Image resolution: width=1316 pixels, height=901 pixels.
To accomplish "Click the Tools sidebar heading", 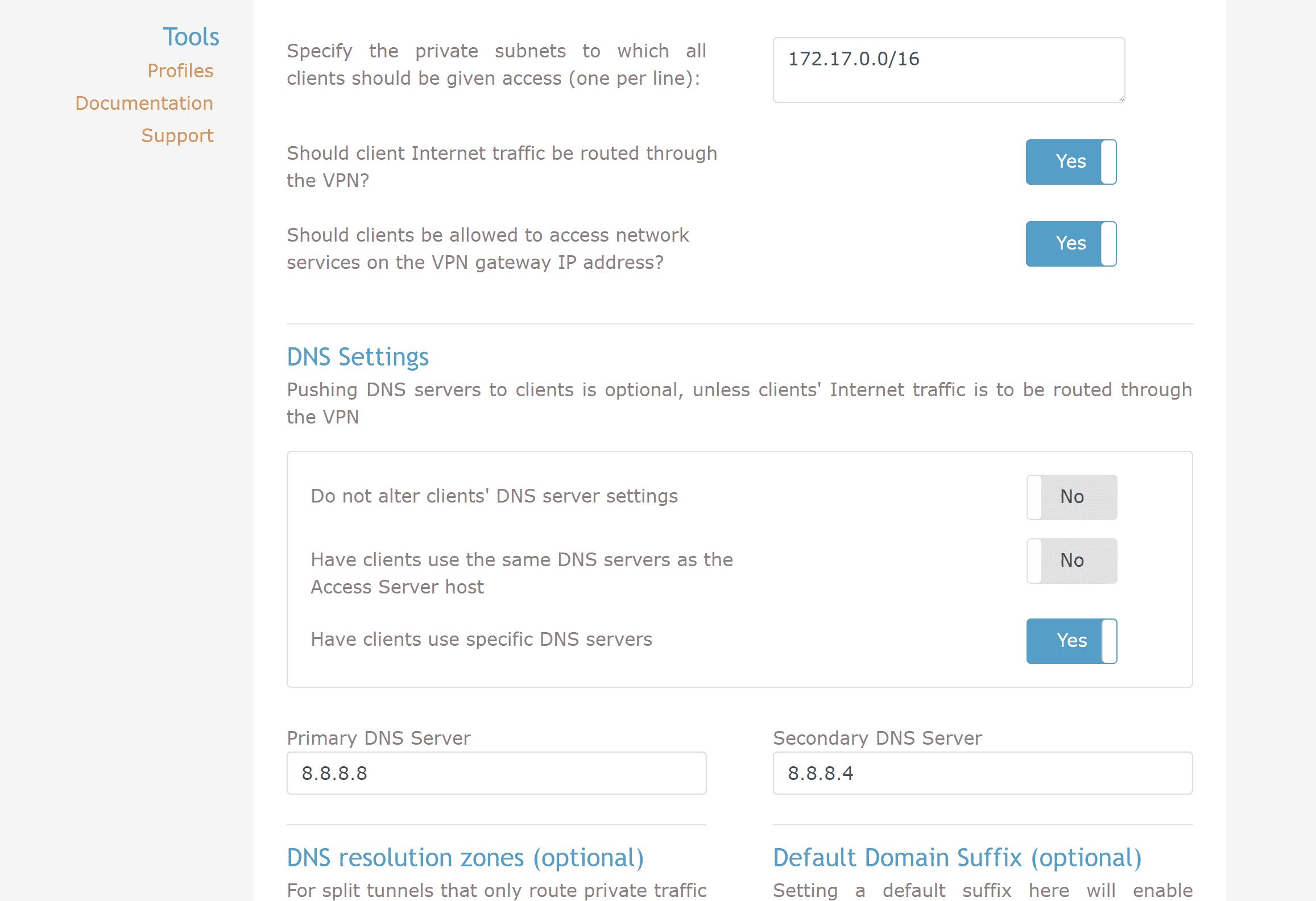I will pos(191,37).
